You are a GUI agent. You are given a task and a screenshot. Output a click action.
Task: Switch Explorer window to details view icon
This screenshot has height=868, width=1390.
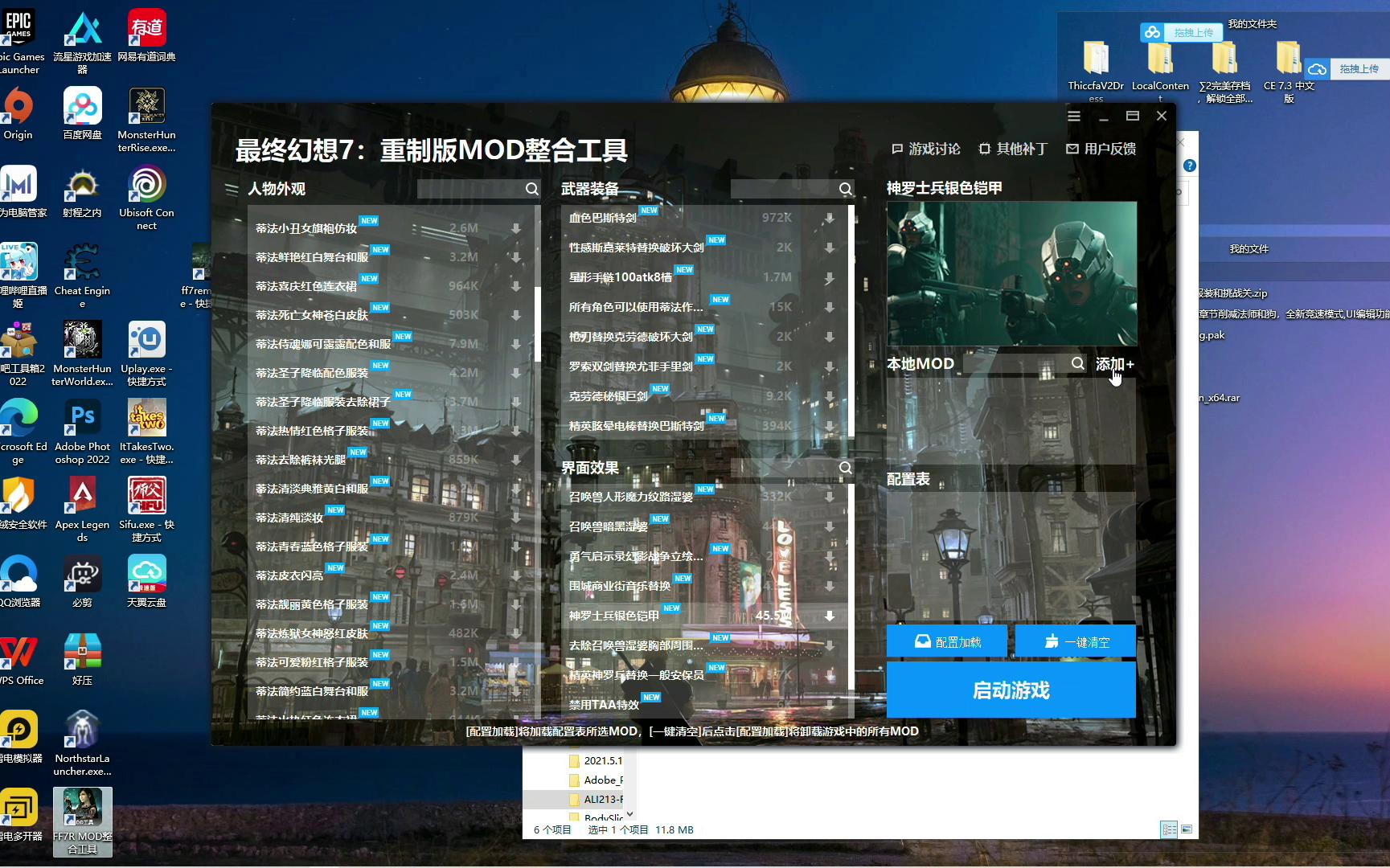click(x=1169, y=829)
